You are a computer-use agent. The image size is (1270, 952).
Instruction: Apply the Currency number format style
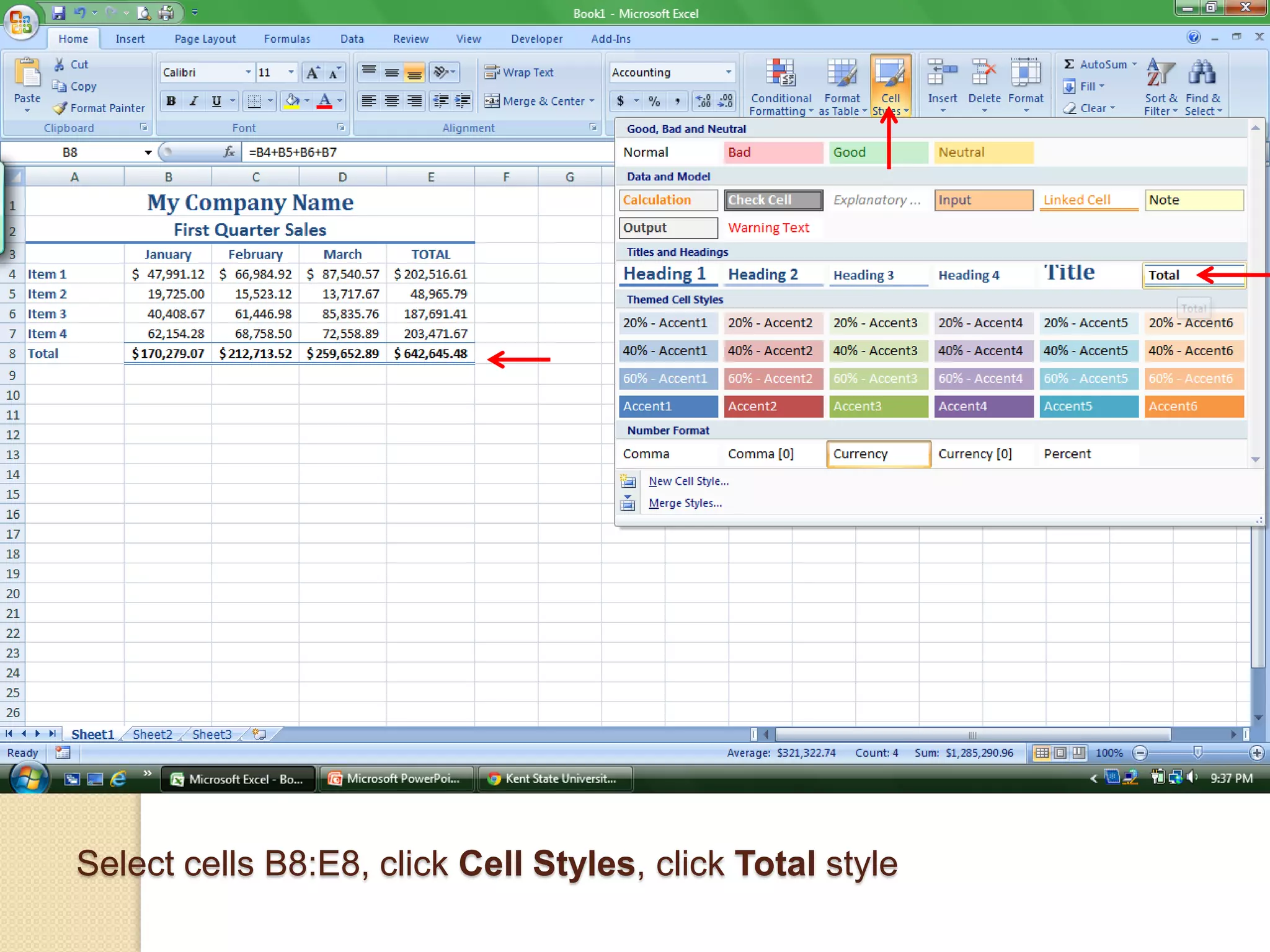[x=878, y=454]
